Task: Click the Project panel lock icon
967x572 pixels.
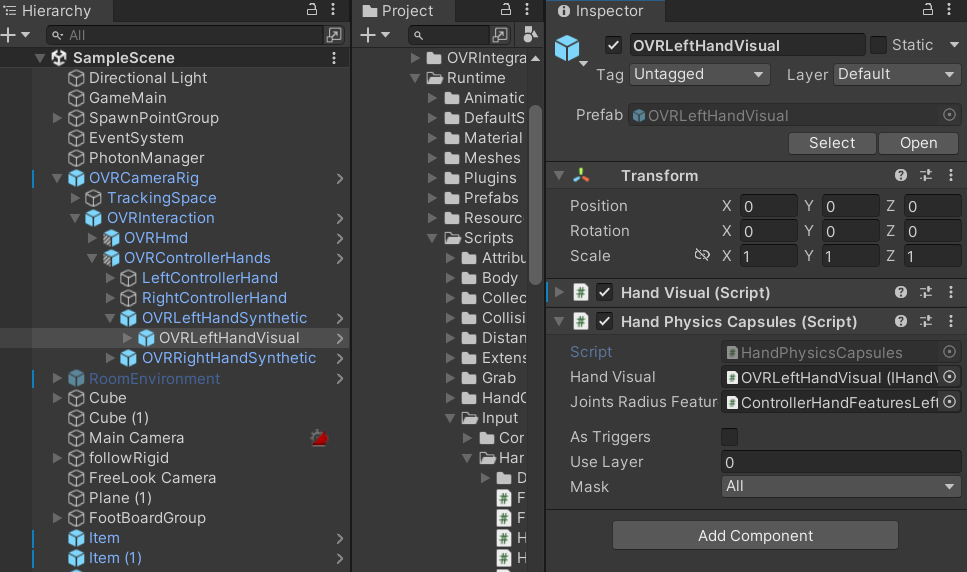Action: (506, 9)
